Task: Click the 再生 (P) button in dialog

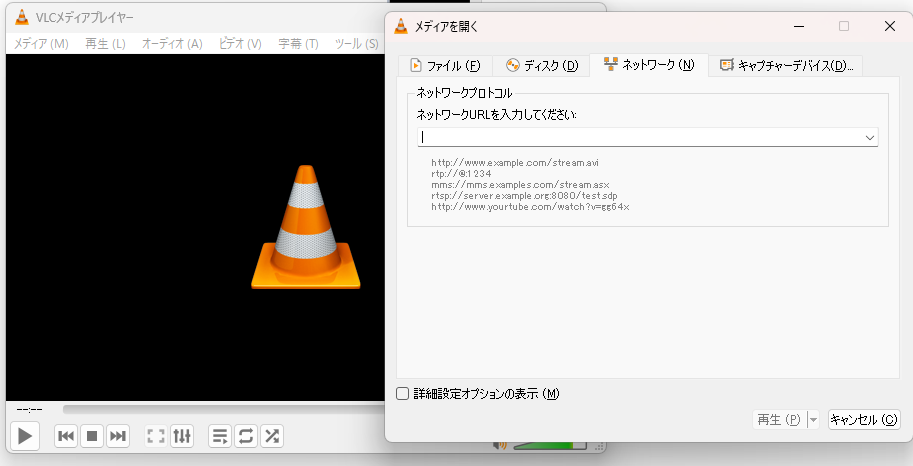Action: point(779,419)
